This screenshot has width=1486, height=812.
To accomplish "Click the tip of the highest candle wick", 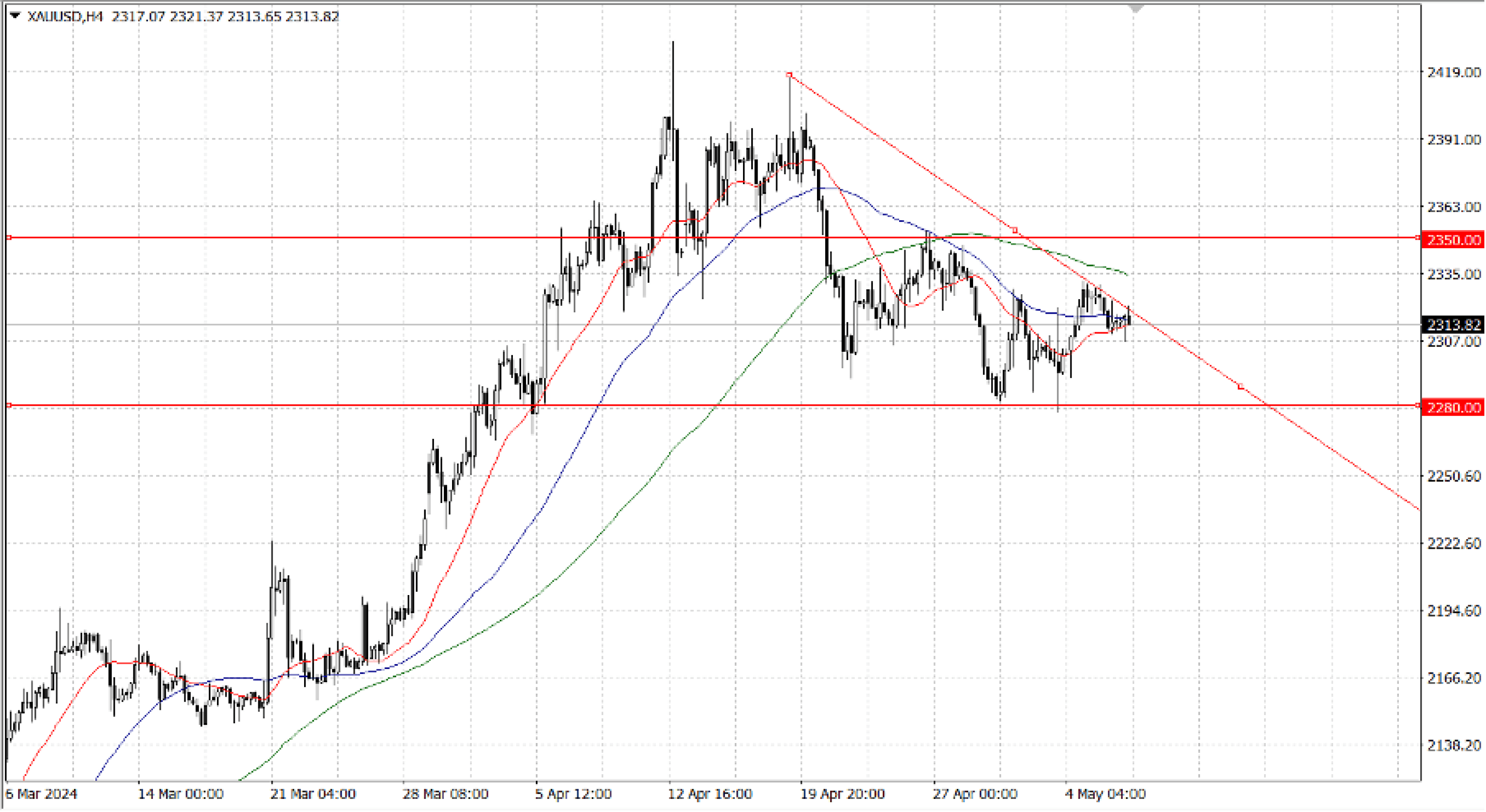I will 673,41.
